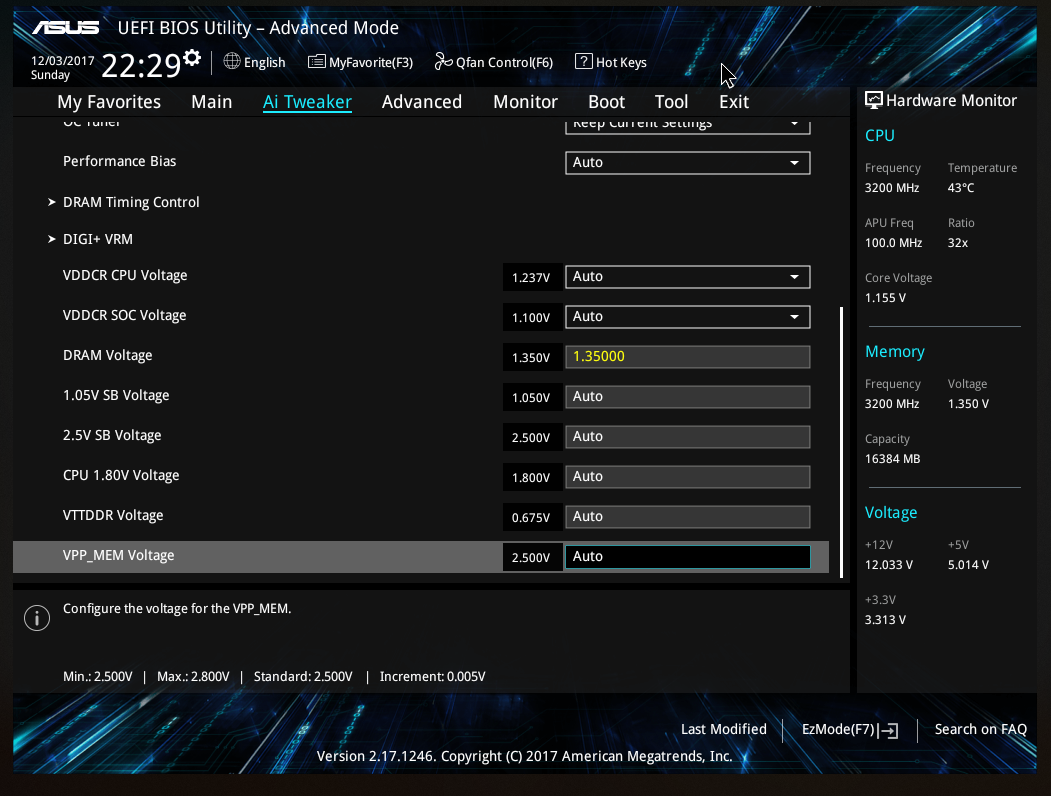Viewport: 1051px width, 796px height.
Task: Switch to the Main tab
Action: pos(212,102)
